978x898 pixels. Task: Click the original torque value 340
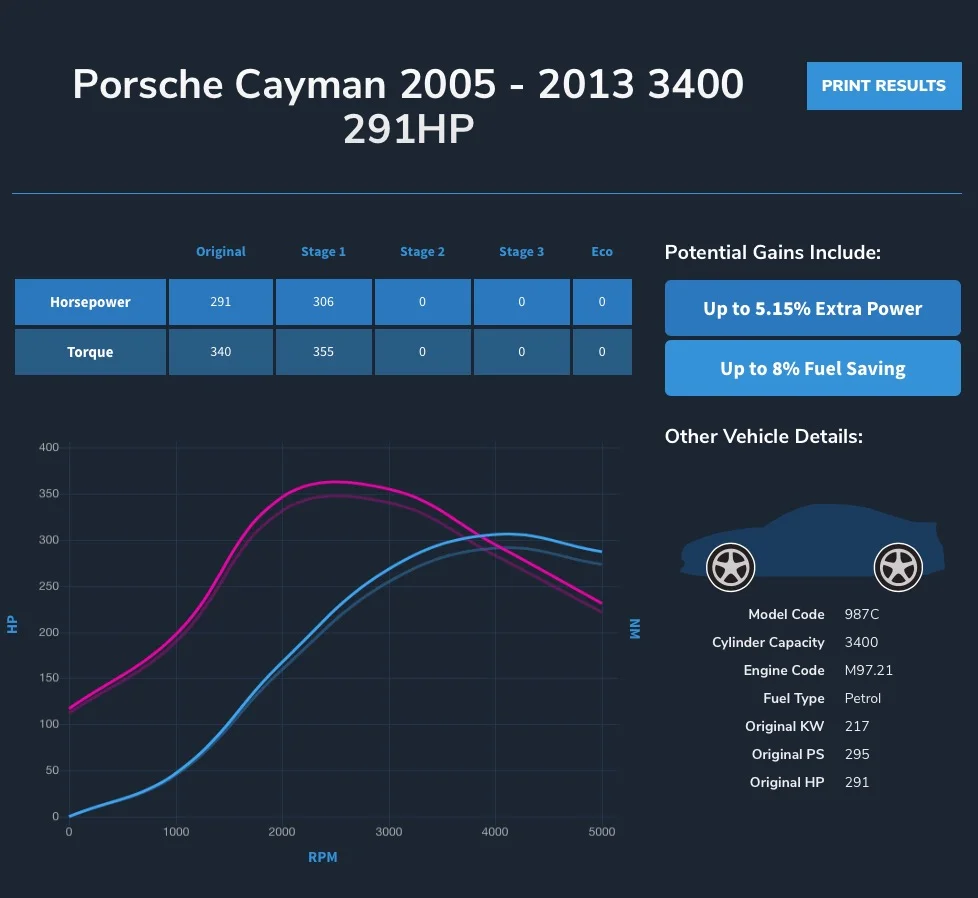(x=221, y=352)
